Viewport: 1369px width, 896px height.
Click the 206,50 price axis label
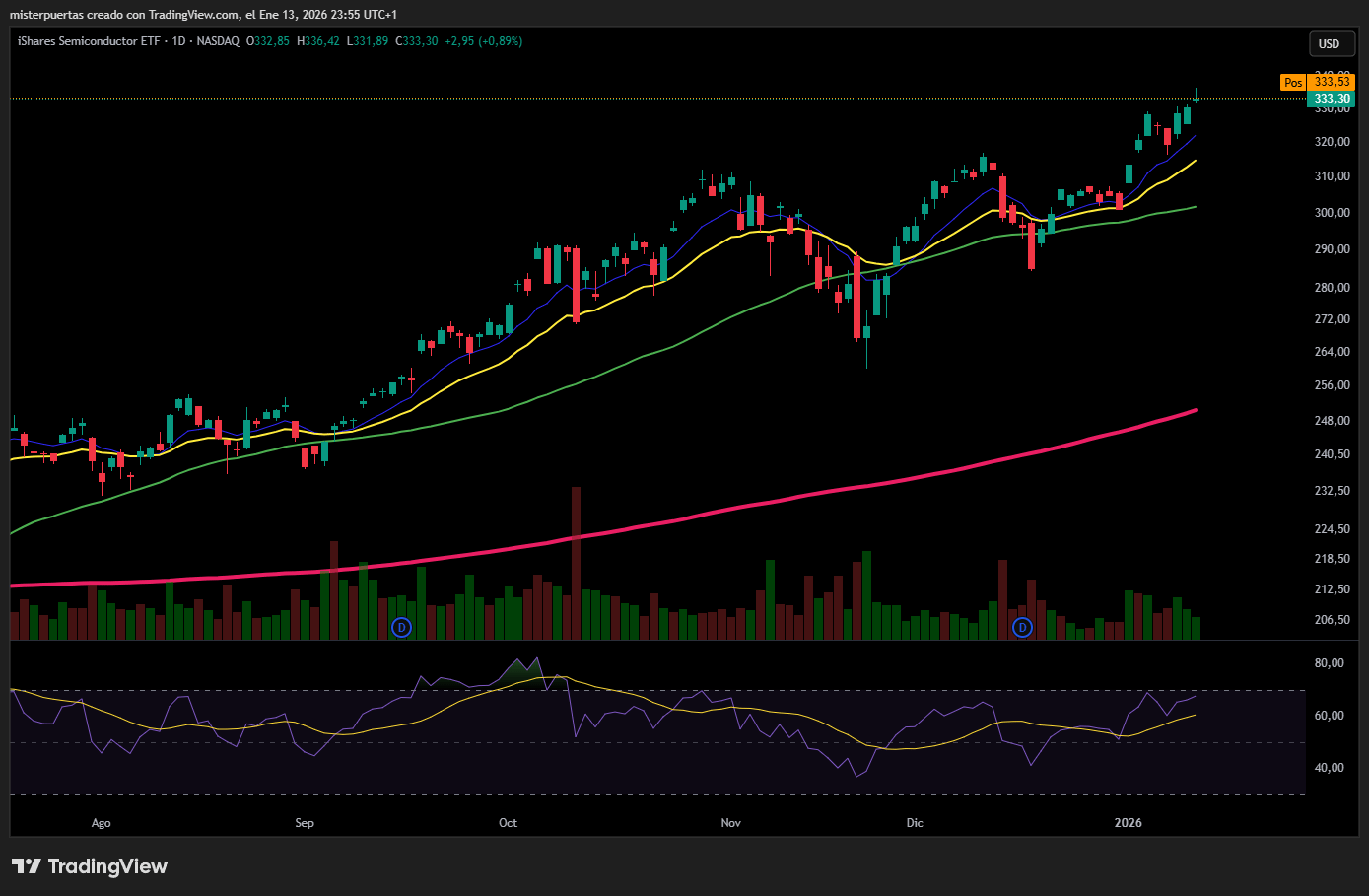tap(1332, 620)
